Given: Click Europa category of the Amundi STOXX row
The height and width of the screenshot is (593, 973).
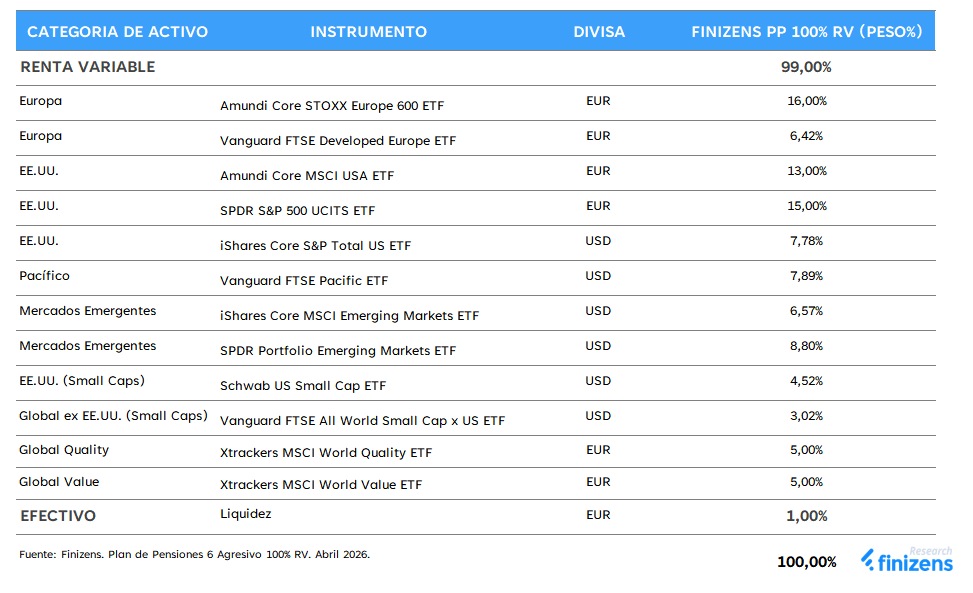Looking at the screenshot, I should 40,101.
